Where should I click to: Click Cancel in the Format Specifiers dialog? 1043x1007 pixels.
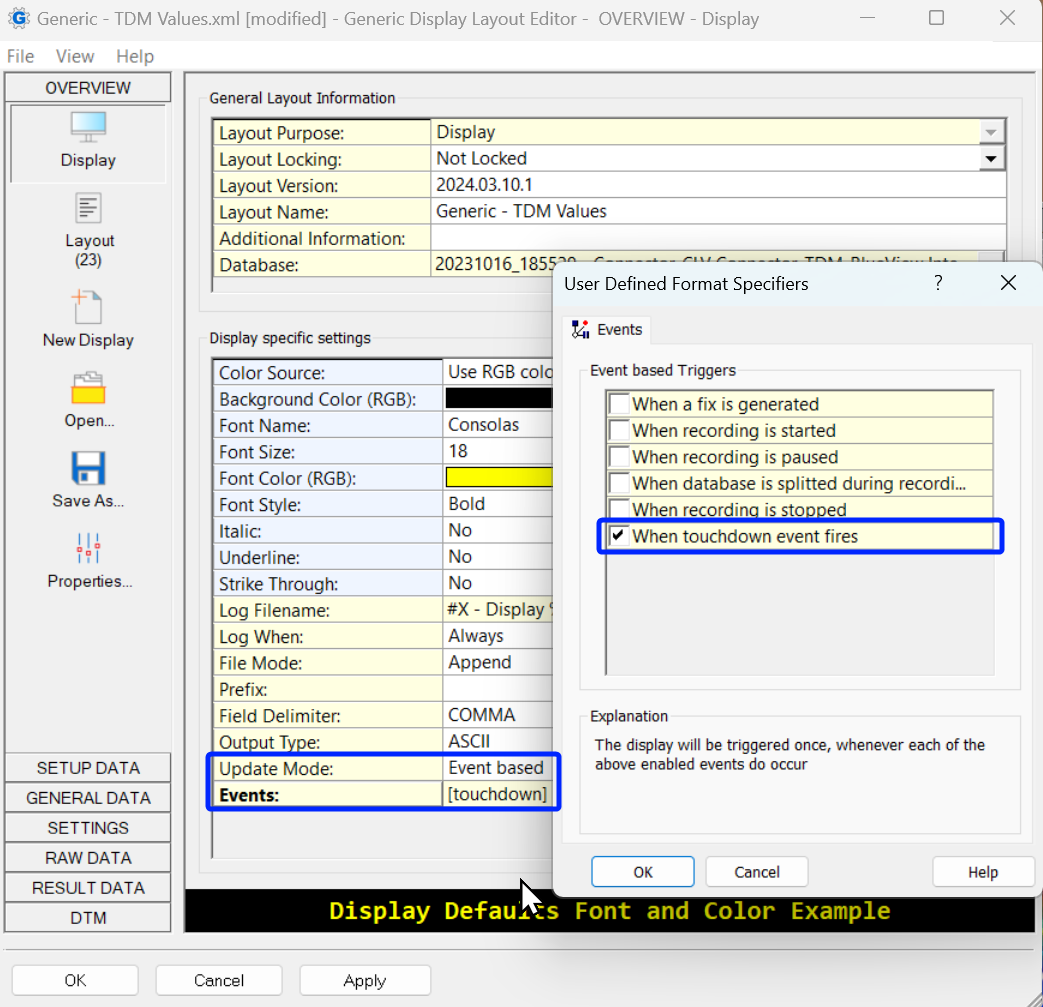[x=756, y=871]
